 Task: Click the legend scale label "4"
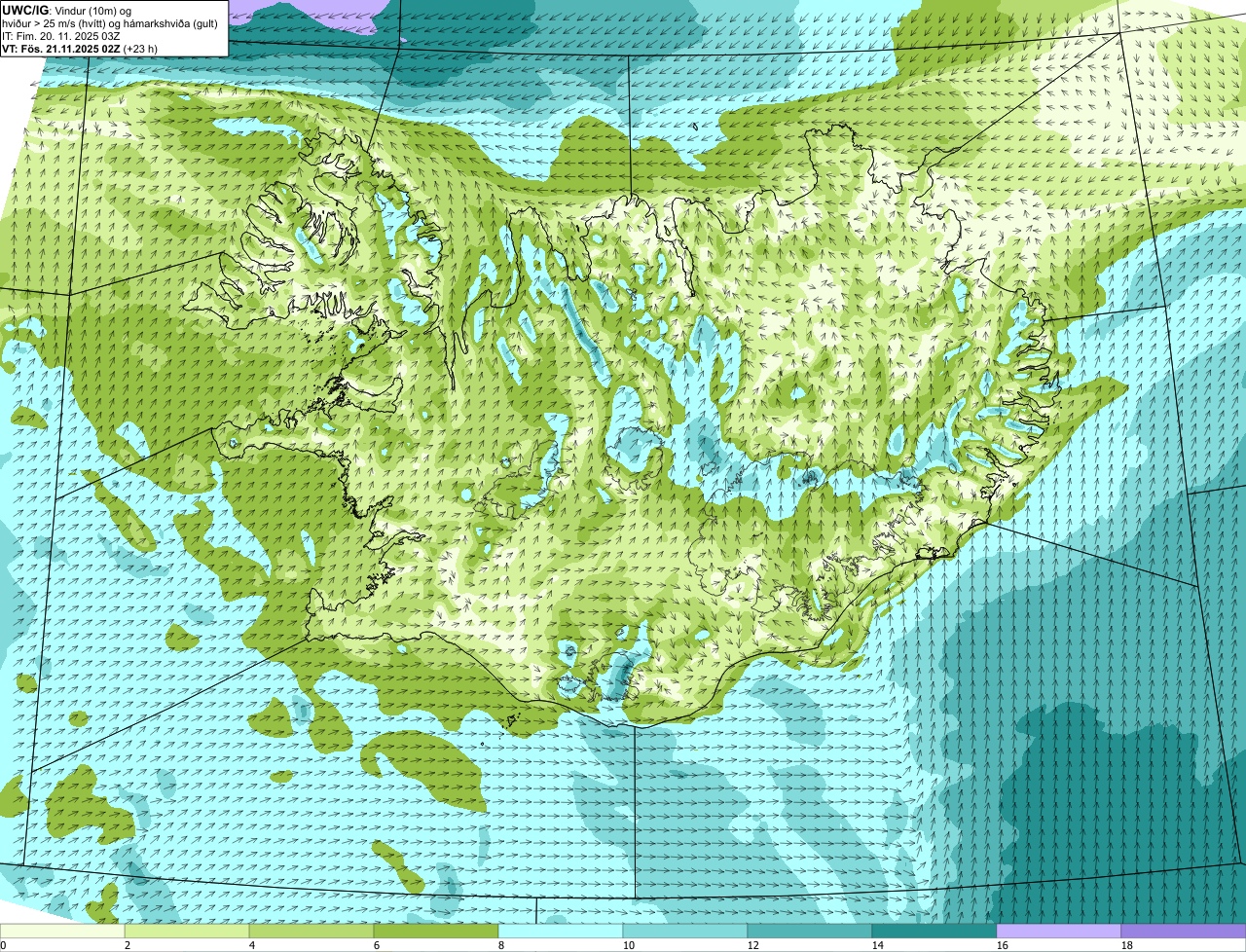click(252, 945)
